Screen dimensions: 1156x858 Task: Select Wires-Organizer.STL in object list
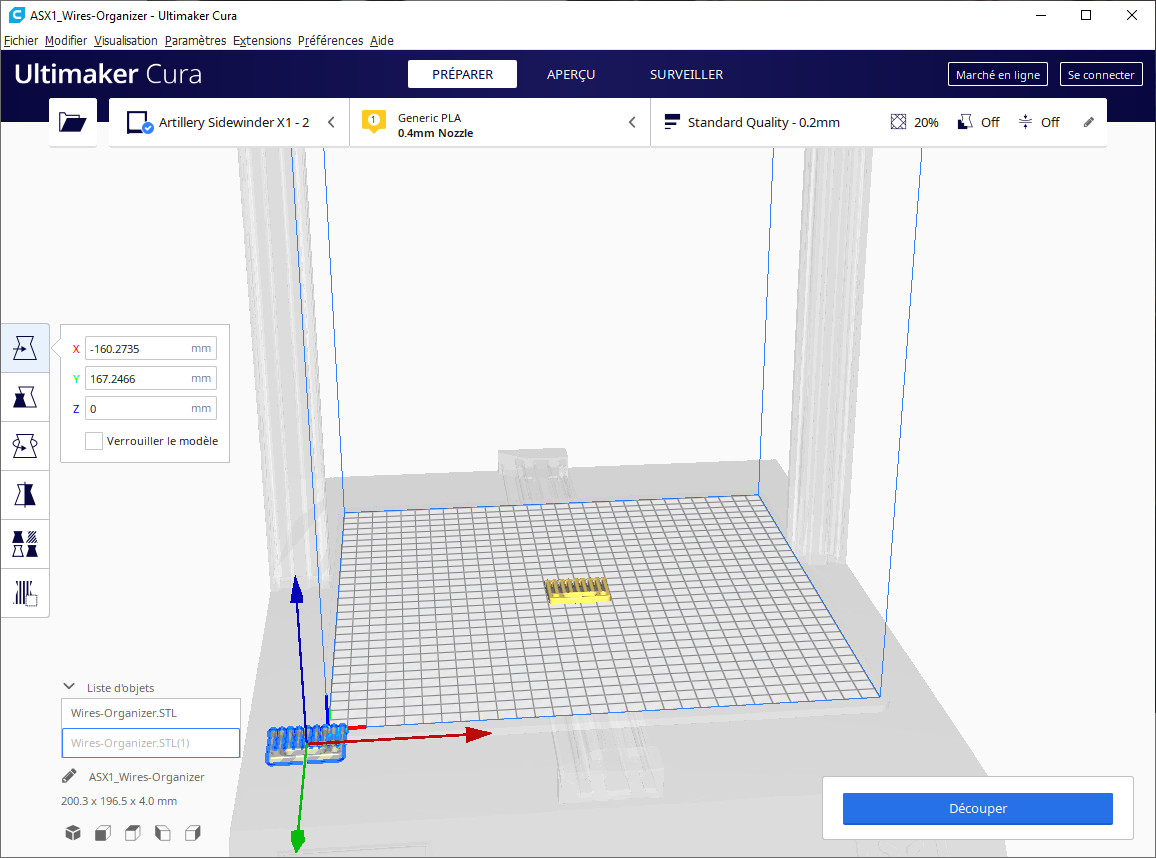click(x=151, y=713)
